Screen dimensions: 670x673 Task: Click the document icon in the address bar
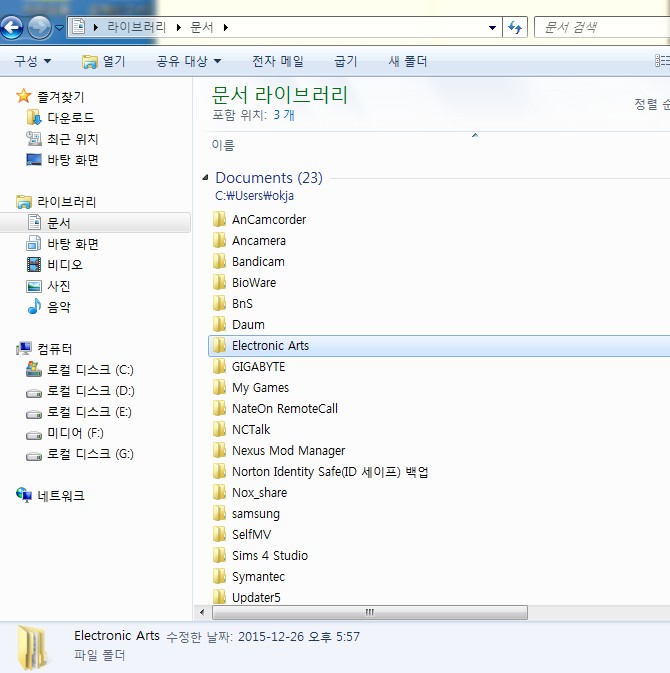click(79, 27)
